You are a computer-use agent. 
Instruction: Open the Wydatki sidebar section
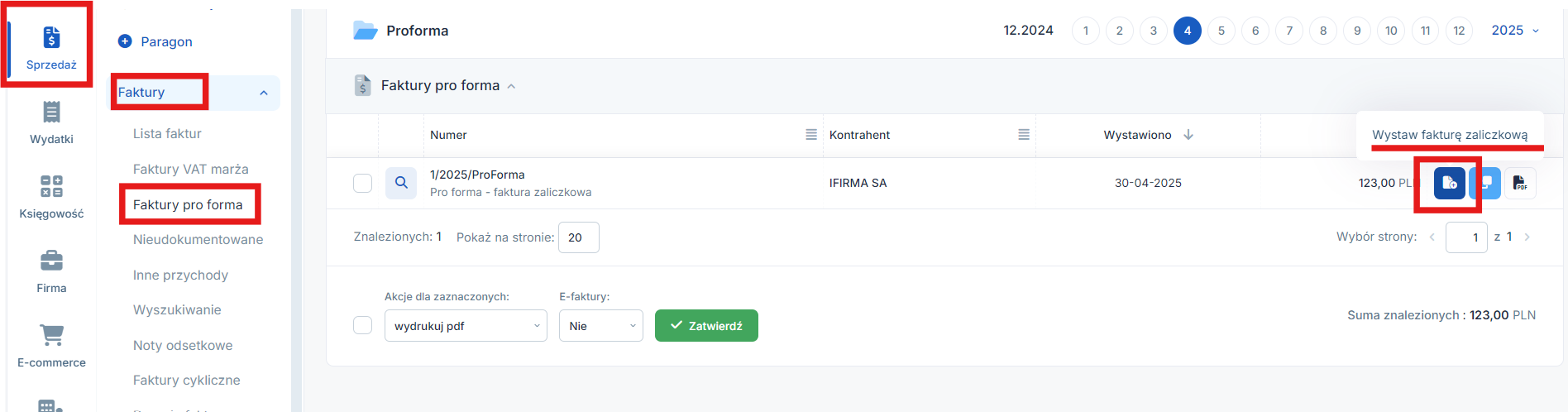click(x=51, y=122)
